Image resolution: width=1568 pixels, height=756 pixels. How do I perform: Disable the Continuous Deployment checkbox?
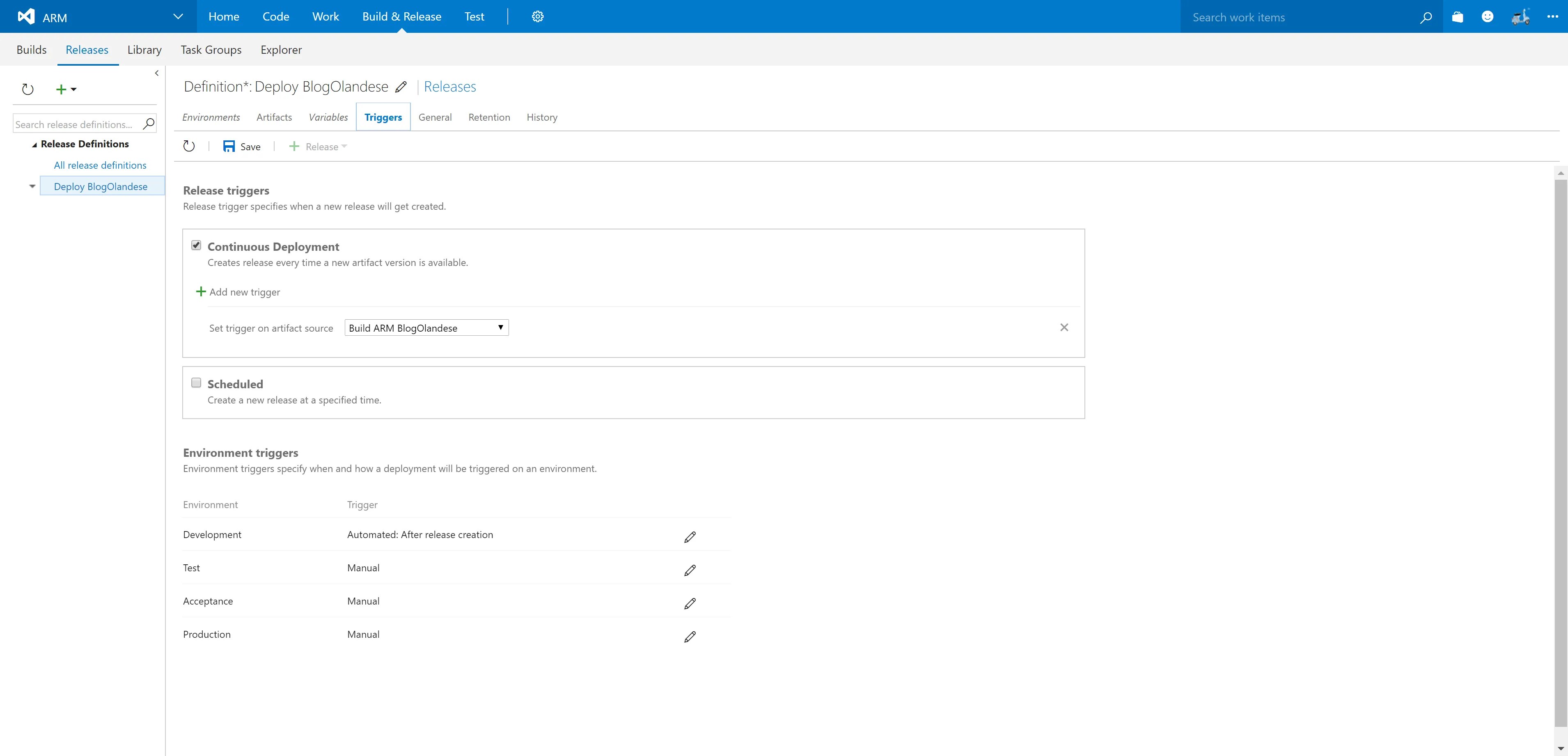196,245
